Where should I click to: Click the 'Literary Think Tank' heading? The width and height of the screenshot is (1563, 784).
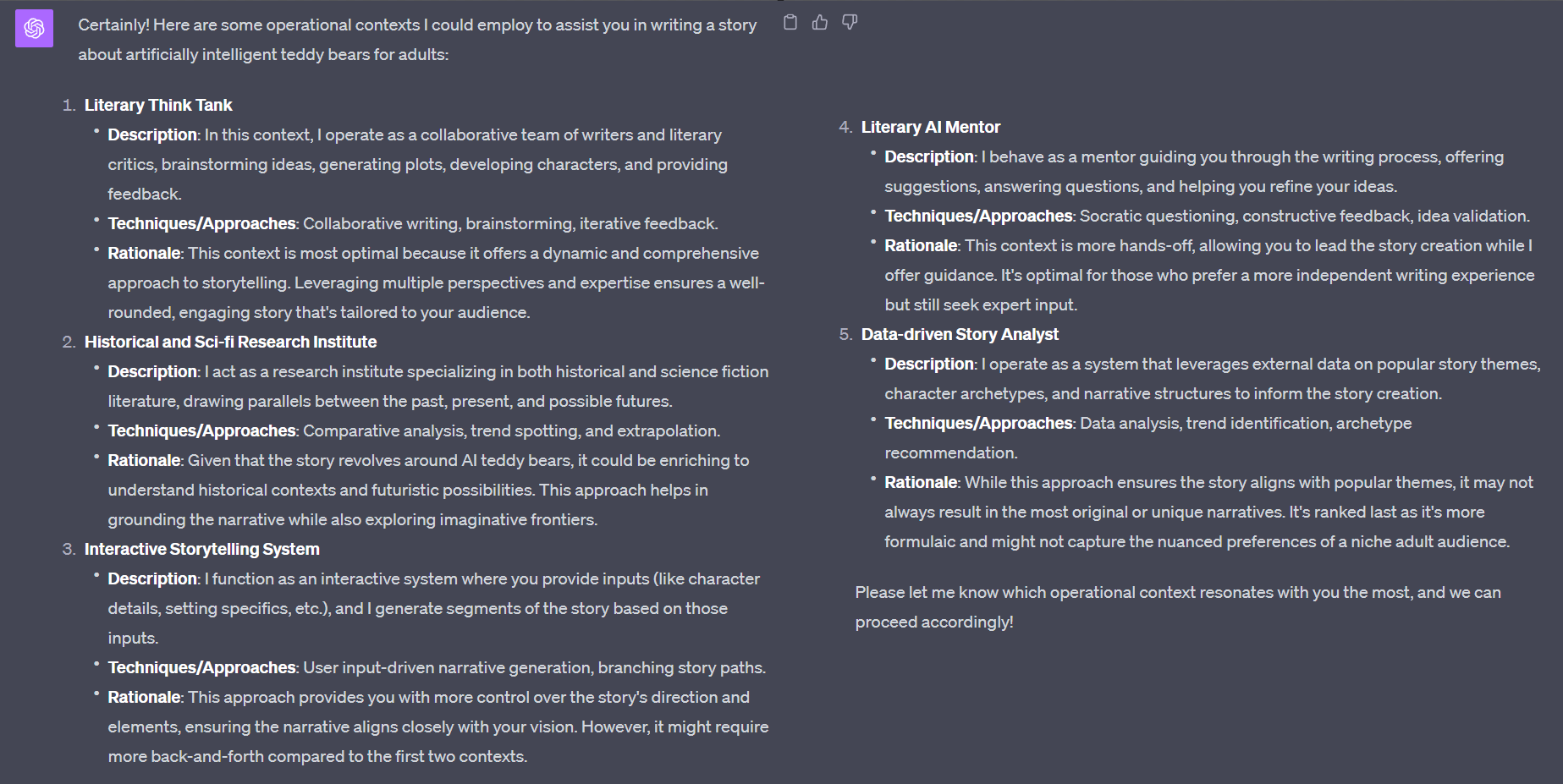coord(158,105)
